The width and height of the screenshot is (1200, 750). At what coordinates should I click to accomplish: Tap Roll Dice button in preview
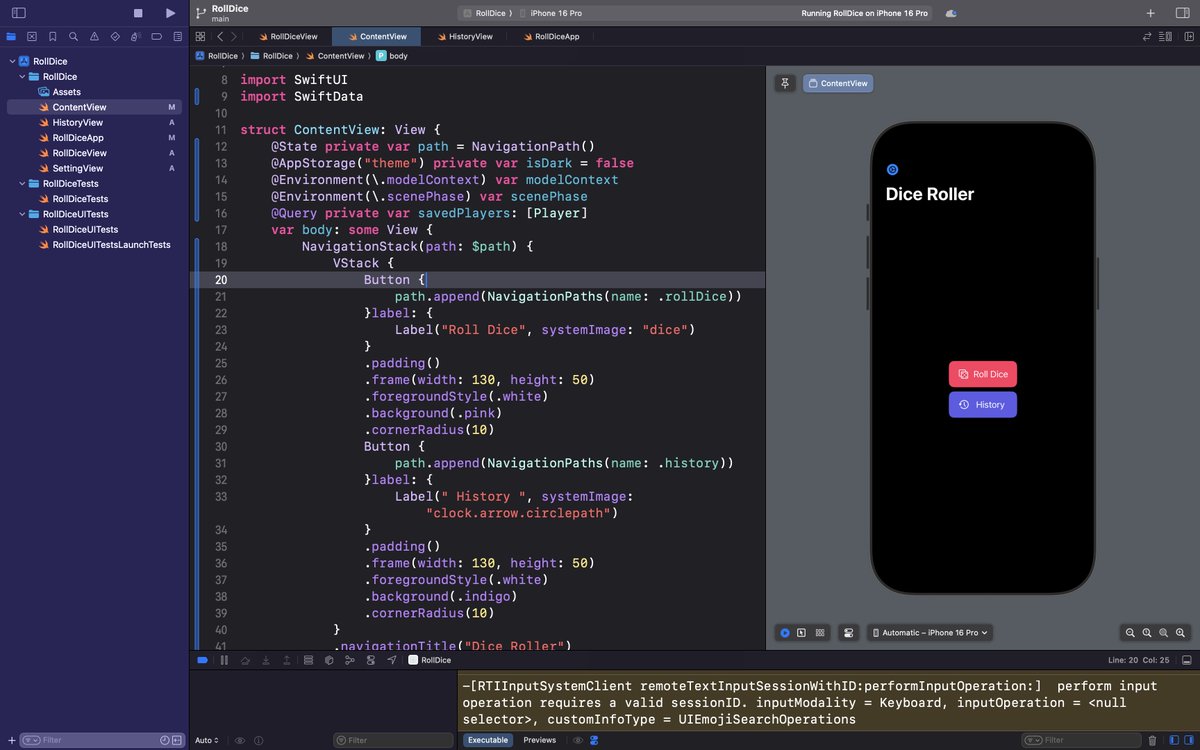(x=983, y=374)
